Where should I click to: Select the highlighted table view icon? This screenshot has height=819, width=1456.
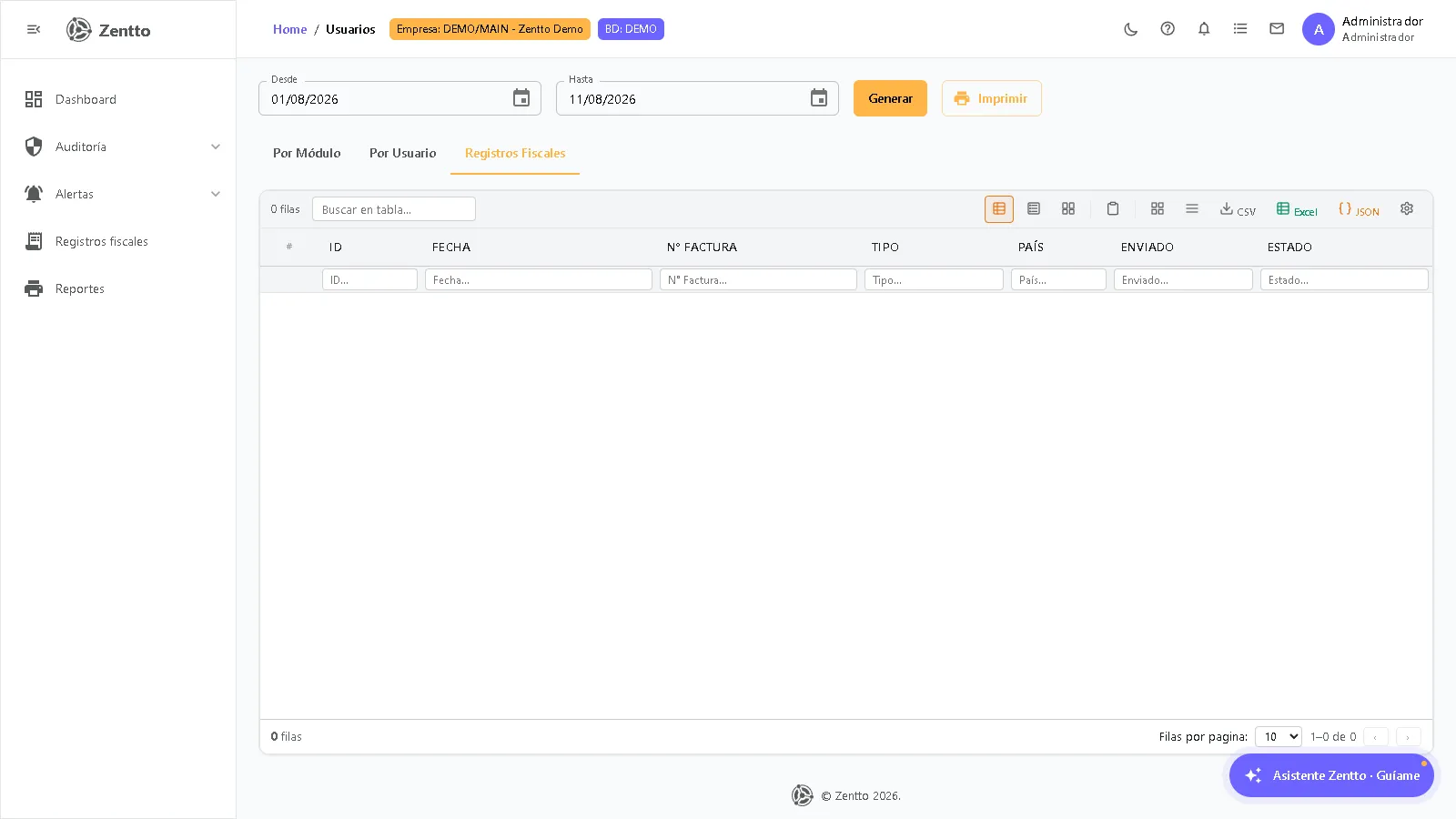coord(999,208)
